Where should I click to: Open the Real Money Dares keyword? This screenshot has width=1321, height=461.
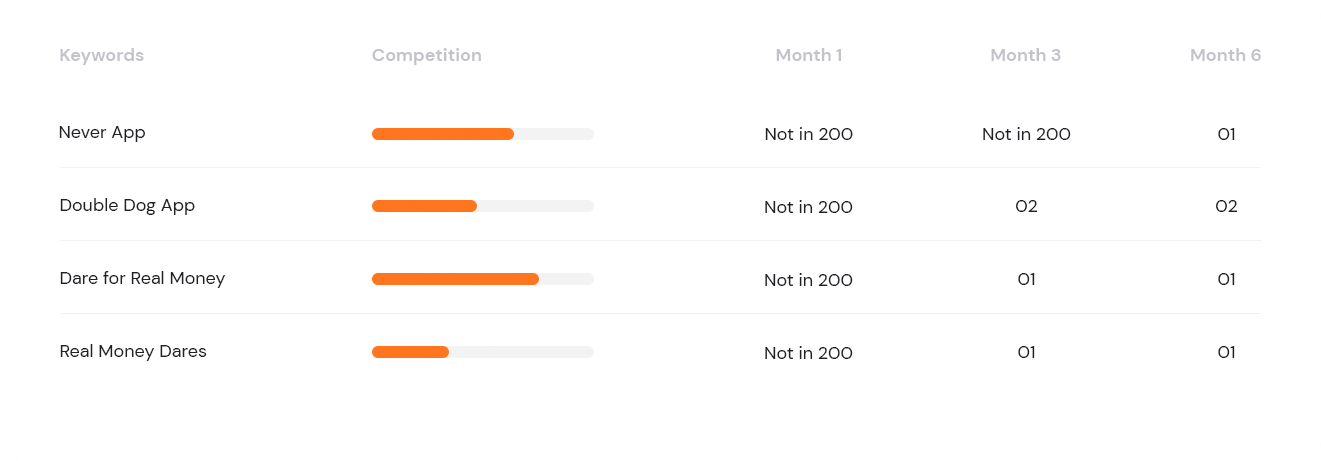coord(133,351)
